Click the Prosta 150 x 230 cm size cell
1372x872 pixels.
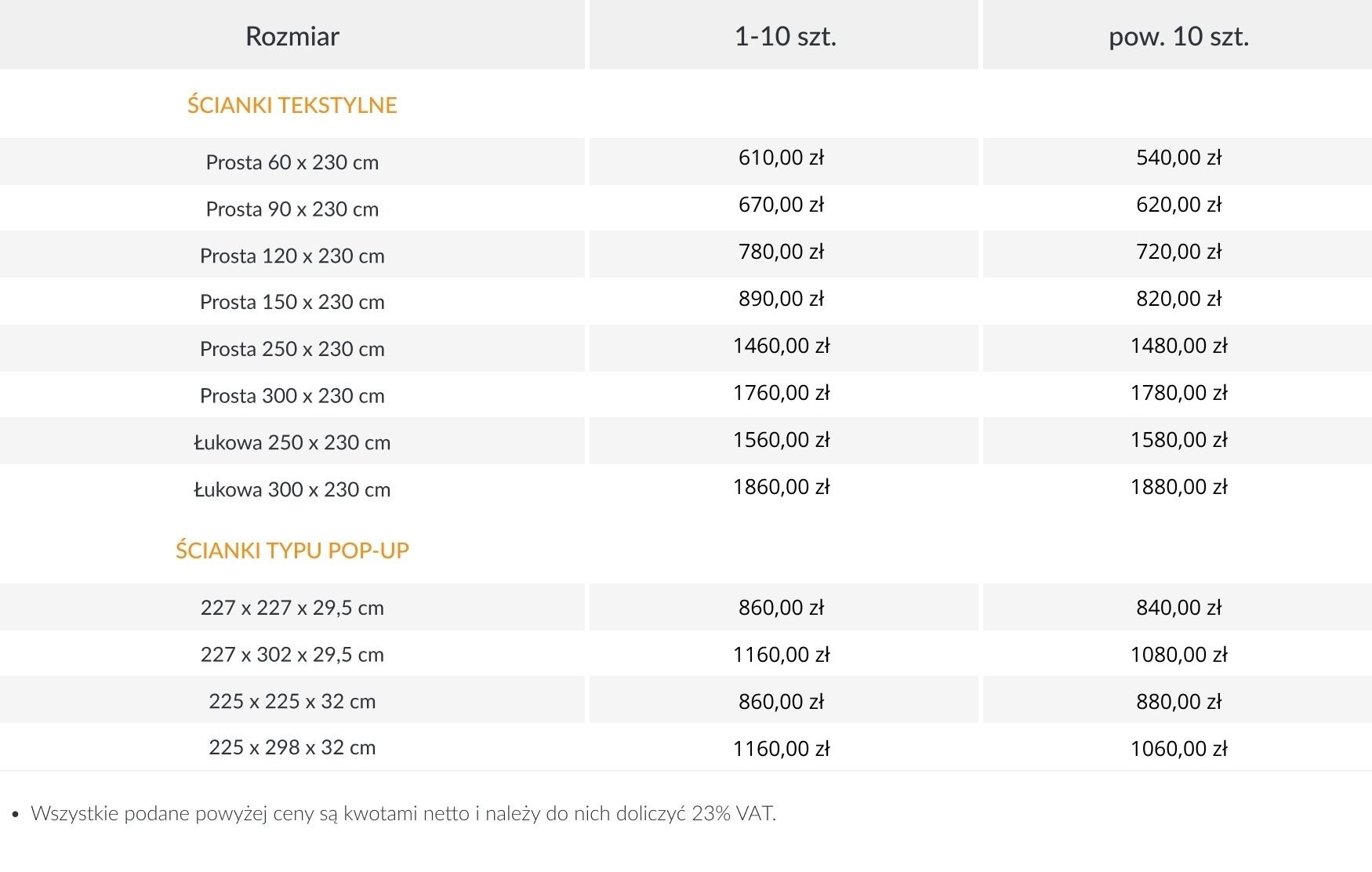[292, 302]
